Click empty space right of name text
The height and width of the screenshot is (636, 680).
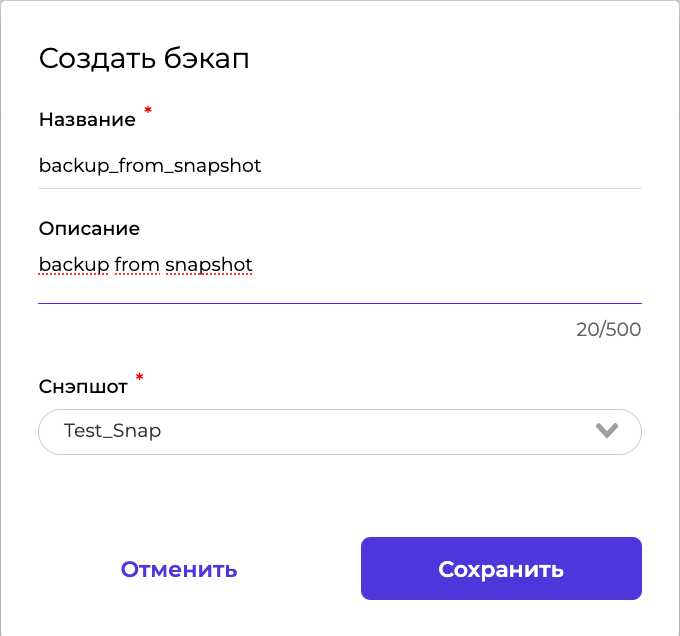(450, 166)
